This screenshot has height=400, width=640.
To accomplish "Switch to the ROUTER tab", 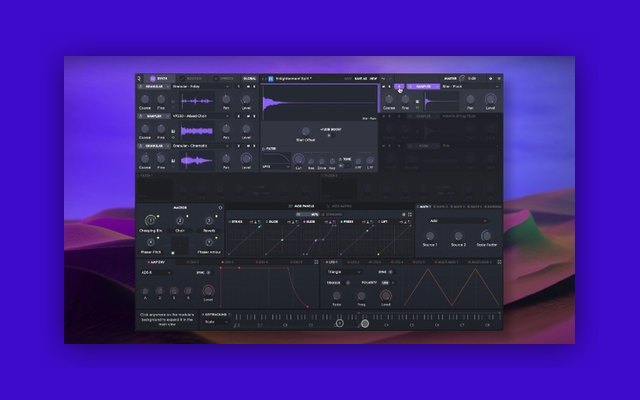I will coord(191,78).
